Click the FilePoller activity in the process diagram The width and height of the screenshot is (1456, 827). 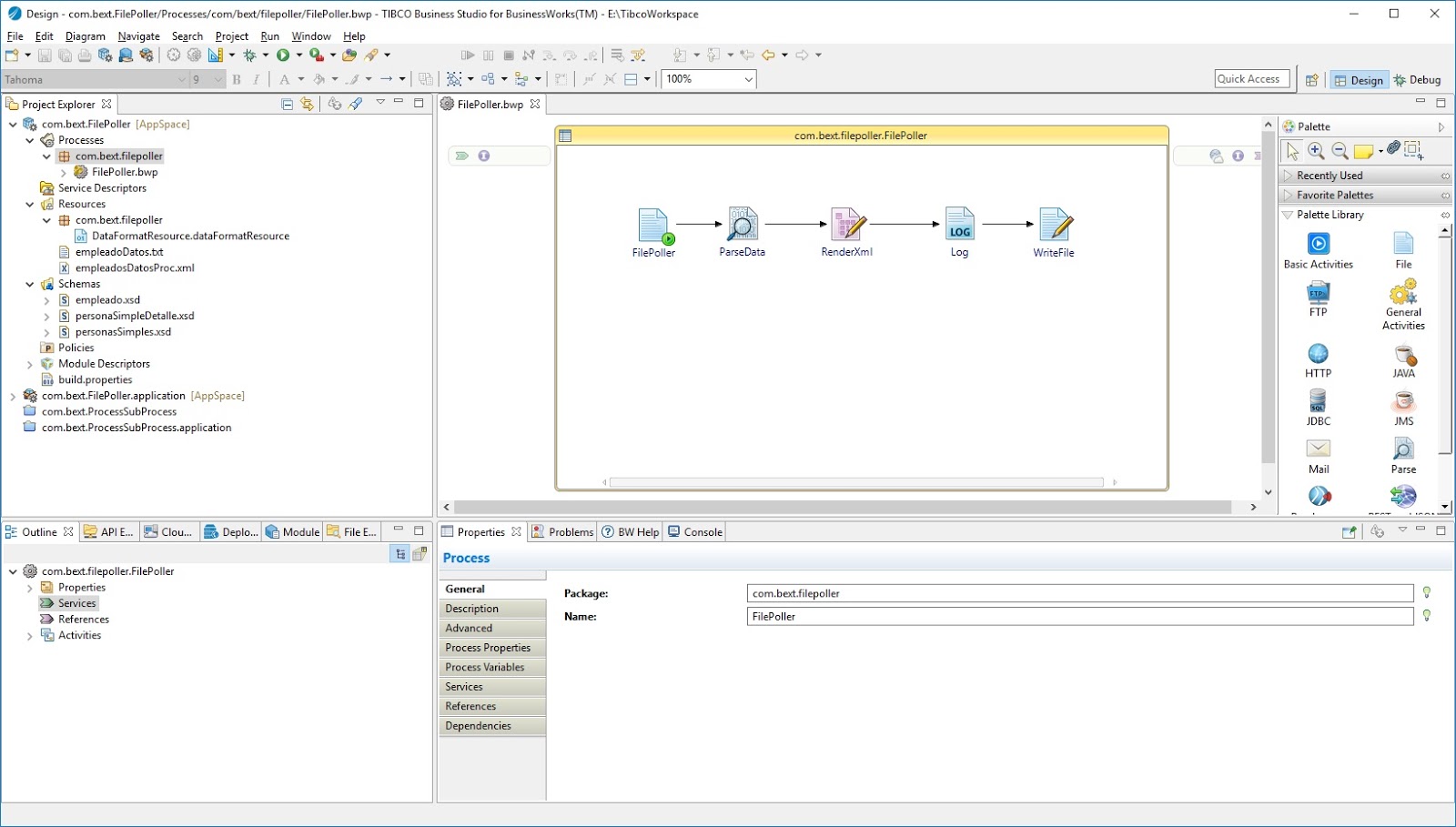(x=653, y=225)
